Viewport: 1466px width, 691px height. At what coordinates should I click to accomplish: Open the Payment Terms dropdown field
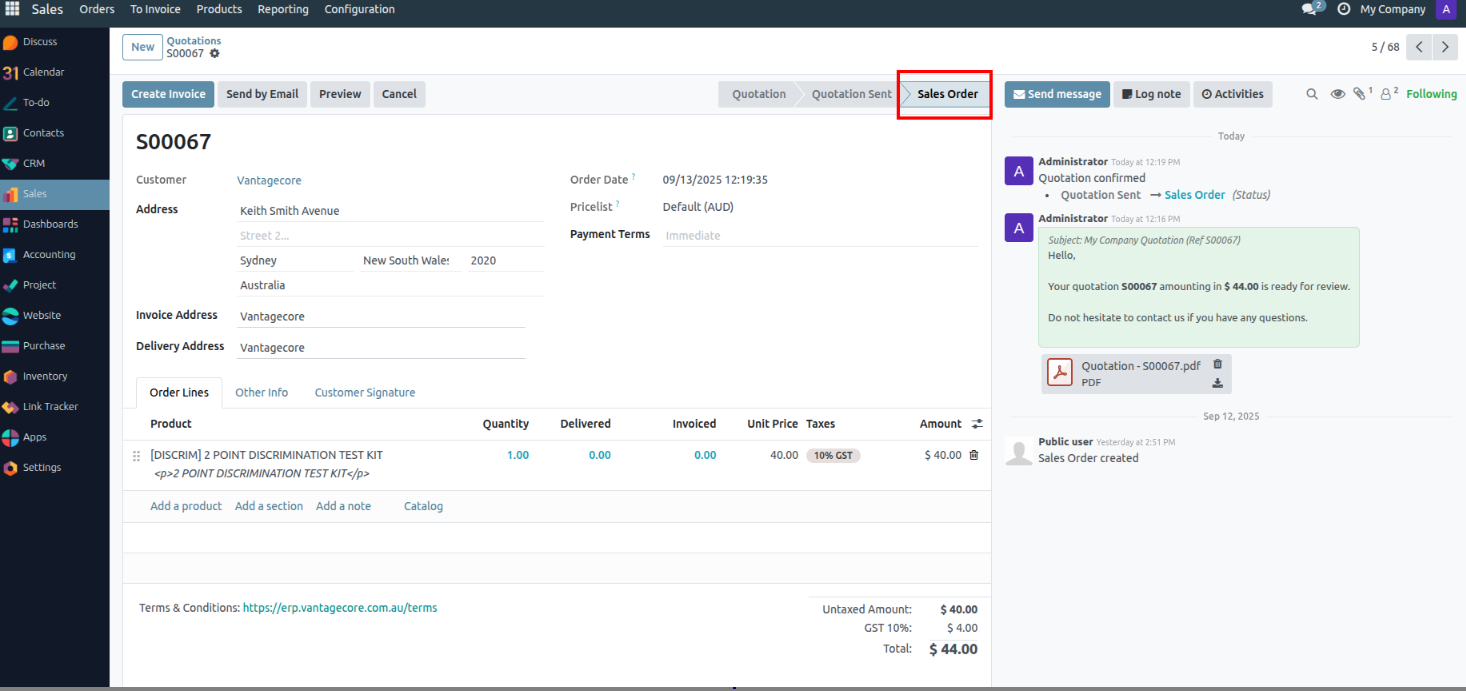(x=818, y=236)
